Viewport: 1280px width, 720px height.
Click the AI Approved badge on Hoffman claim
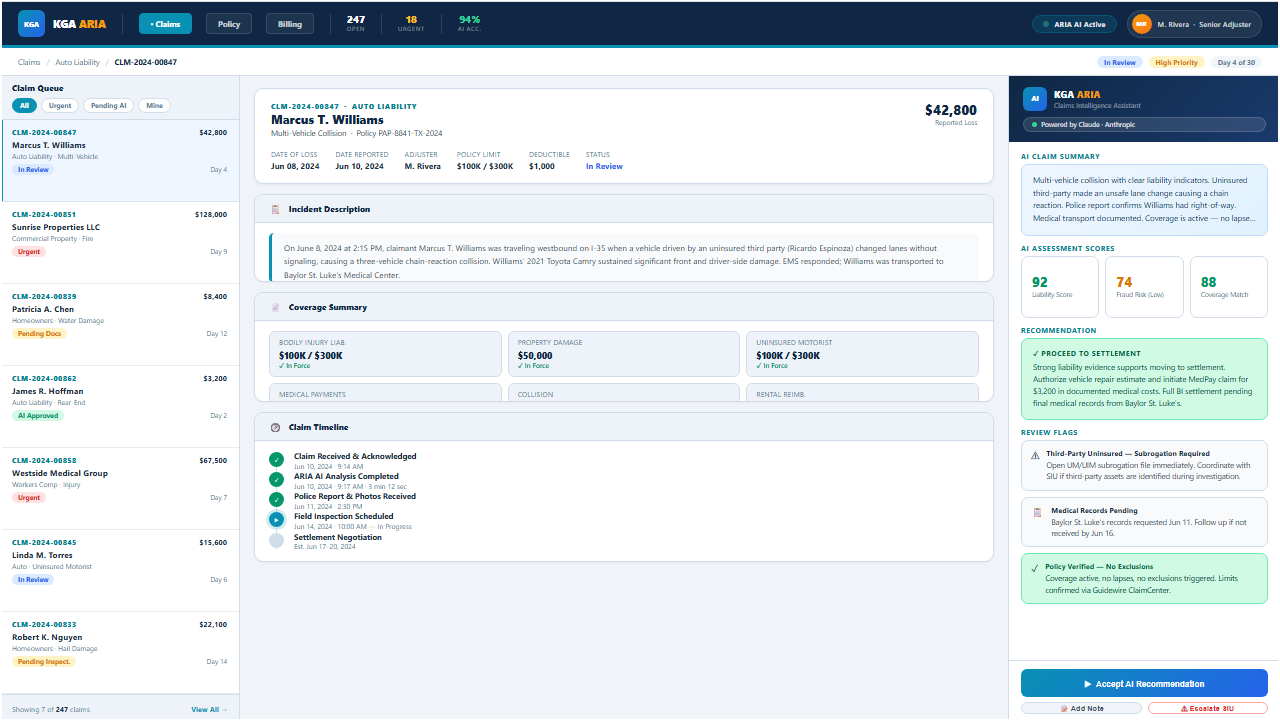pos(39,416)
